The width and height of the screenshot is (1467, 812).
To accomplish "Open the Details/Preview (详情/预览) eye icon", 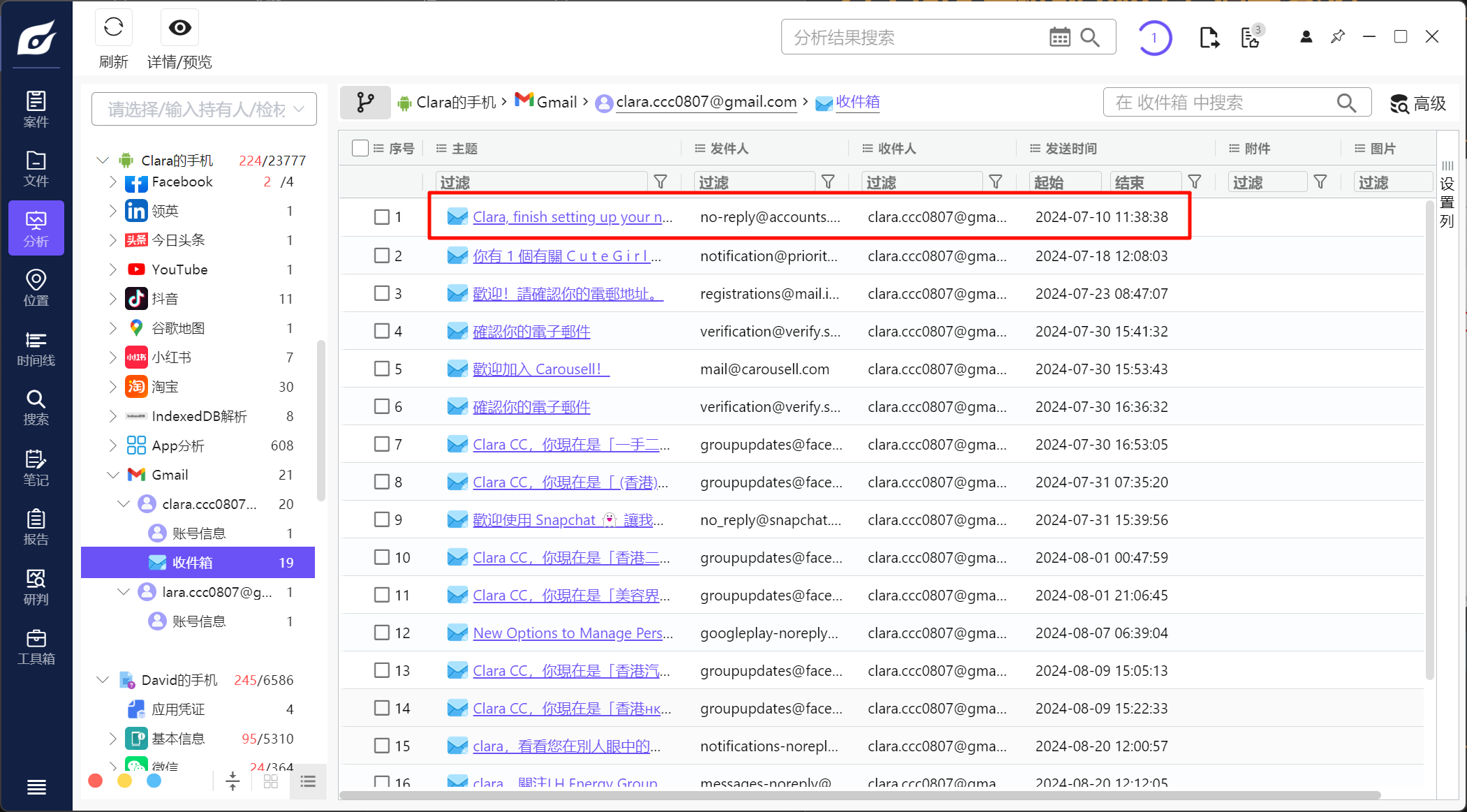I will (x=179, y=28).
